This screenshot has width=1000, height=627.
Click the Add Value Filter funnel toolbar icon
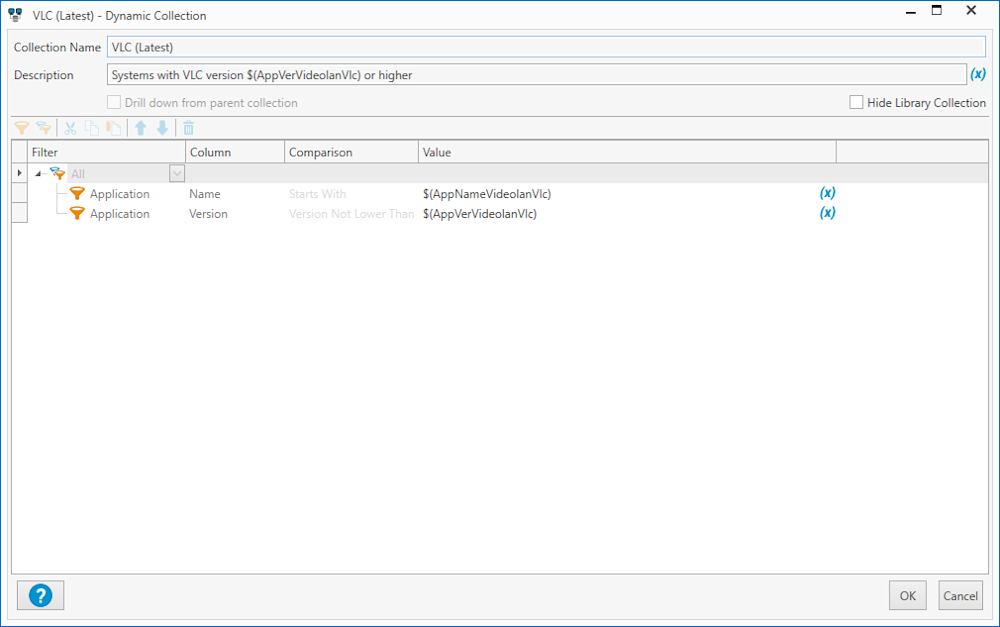22,128
